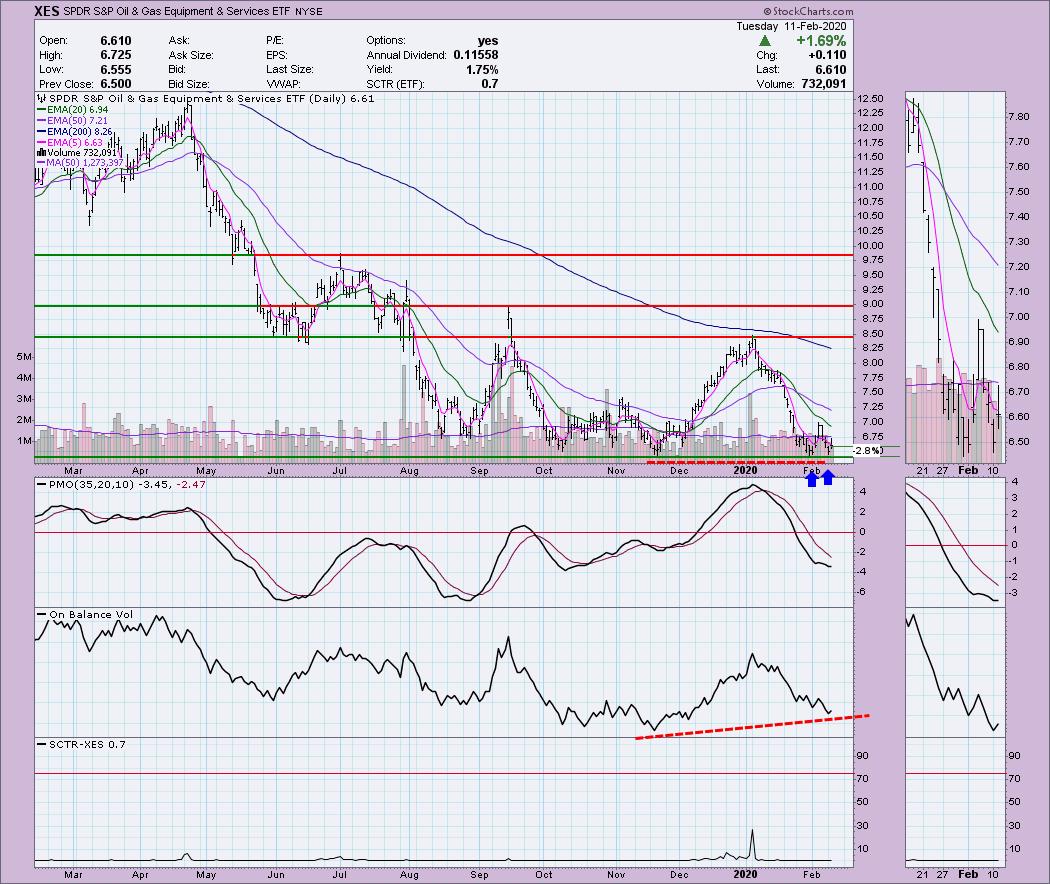
Task: Click the Last price value in the header
Action: 831,70
